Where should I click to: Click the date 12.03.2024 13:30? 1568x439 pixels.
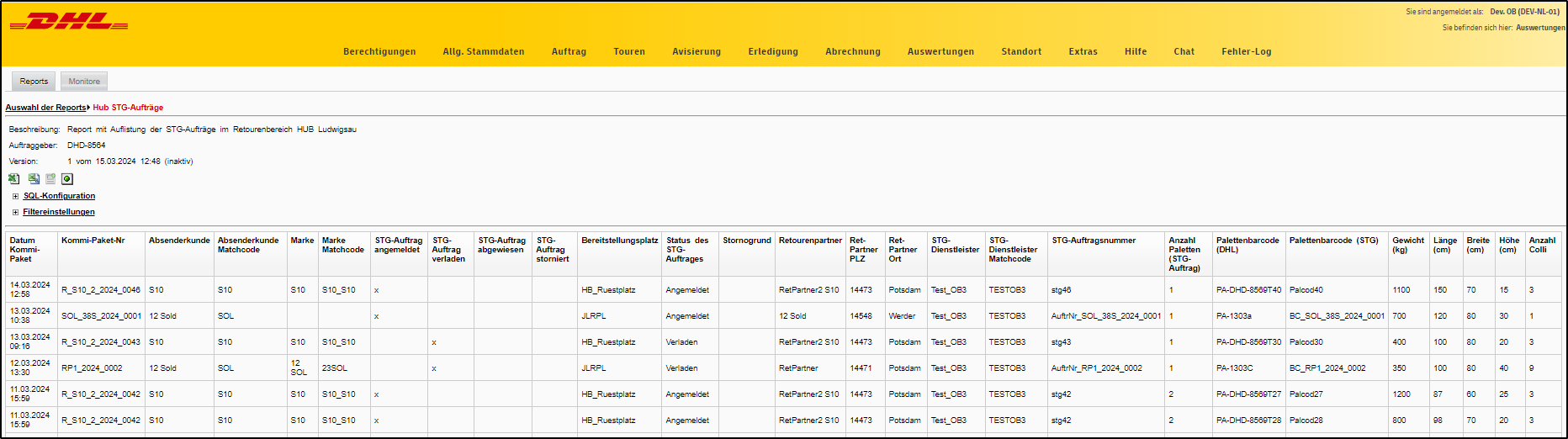click(x=30, y=368)
